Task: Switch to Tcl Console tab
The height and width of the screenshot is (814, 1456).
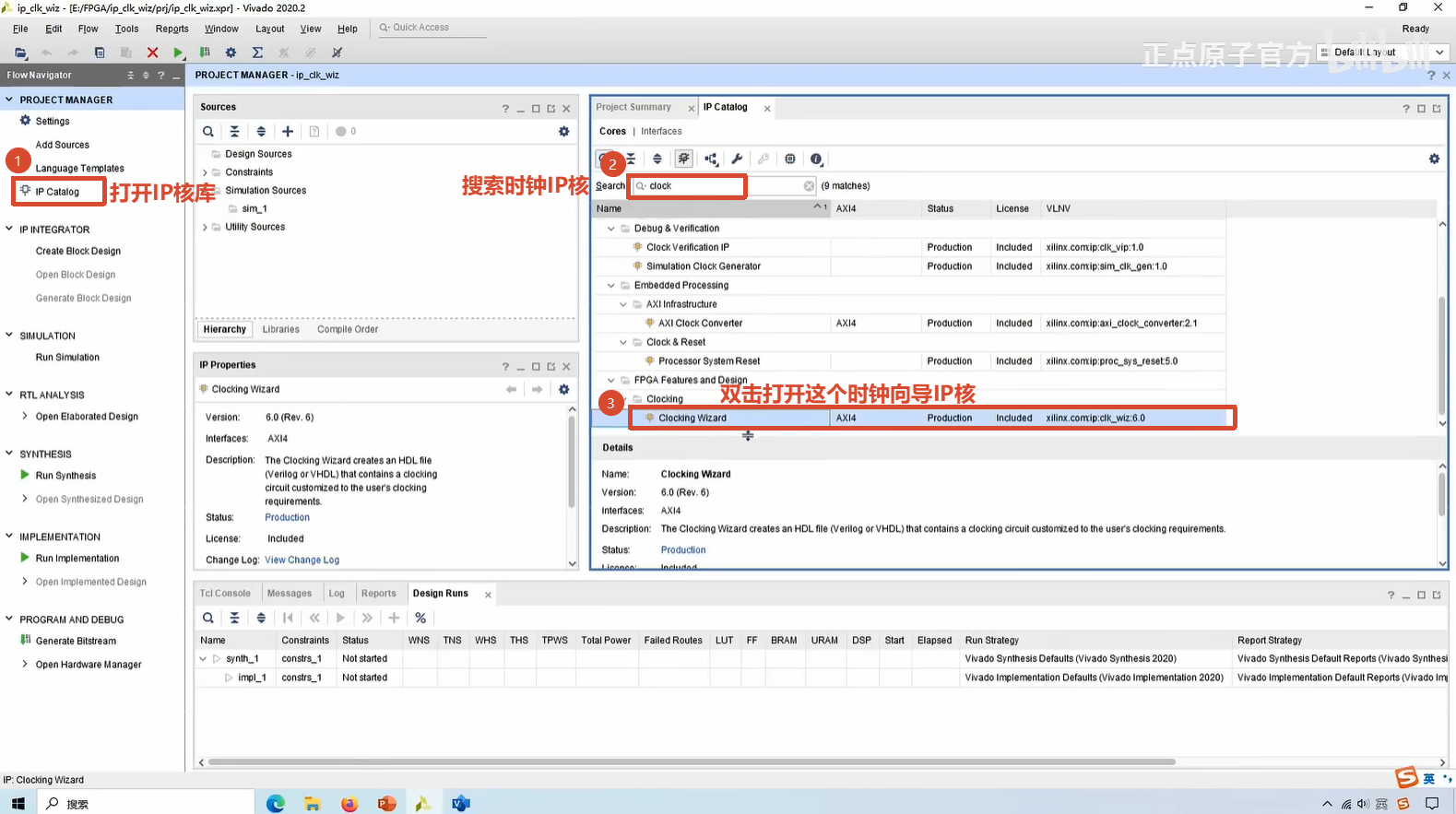Action: 225,594
